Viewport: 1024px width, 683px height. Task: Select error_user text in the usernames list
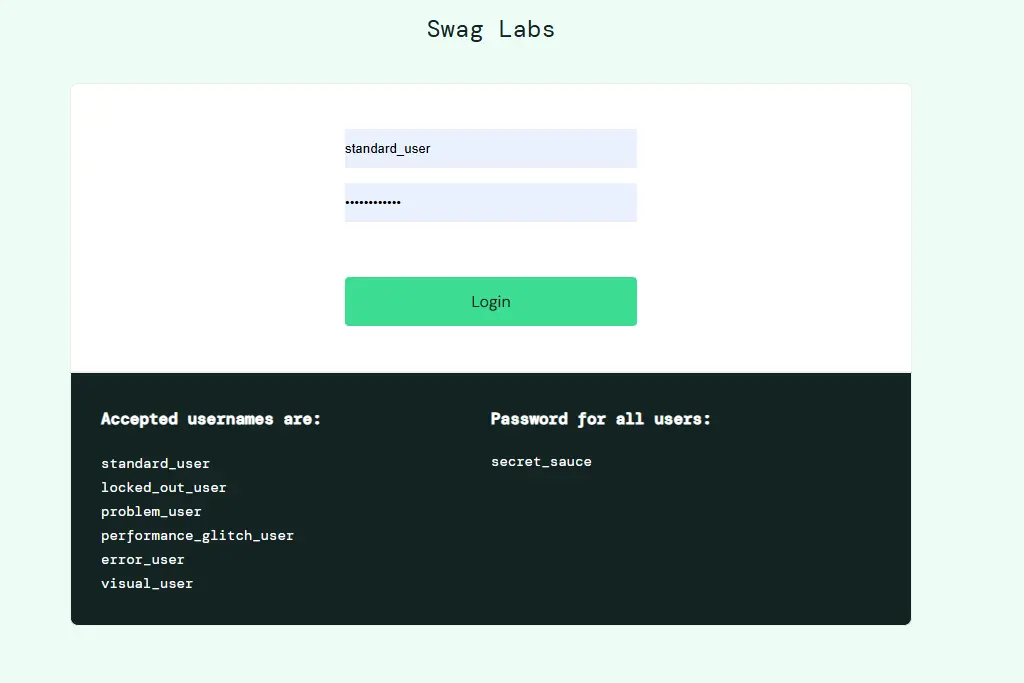[x=143, y=560]
